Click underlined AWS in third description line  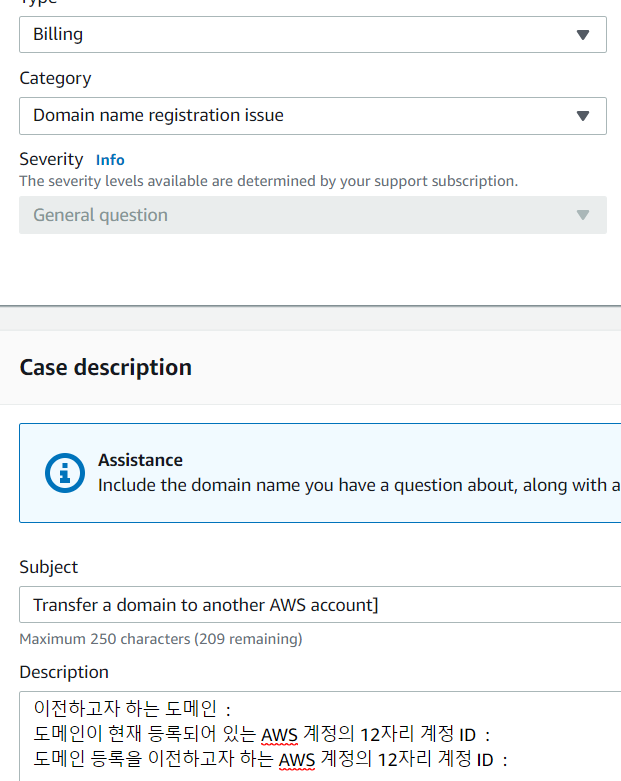[x=296, y=760]
